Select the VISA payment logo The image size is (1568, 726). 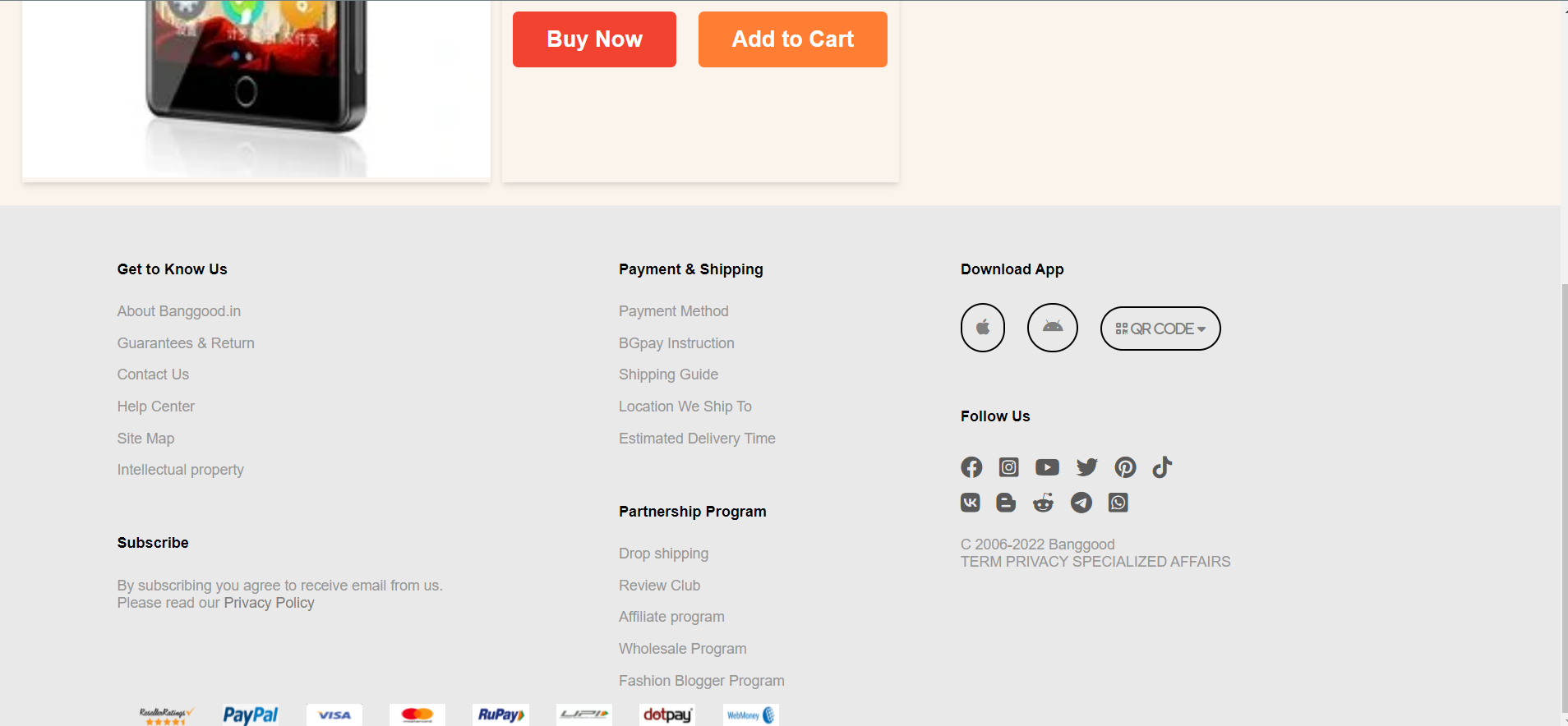tap(334, 715)
